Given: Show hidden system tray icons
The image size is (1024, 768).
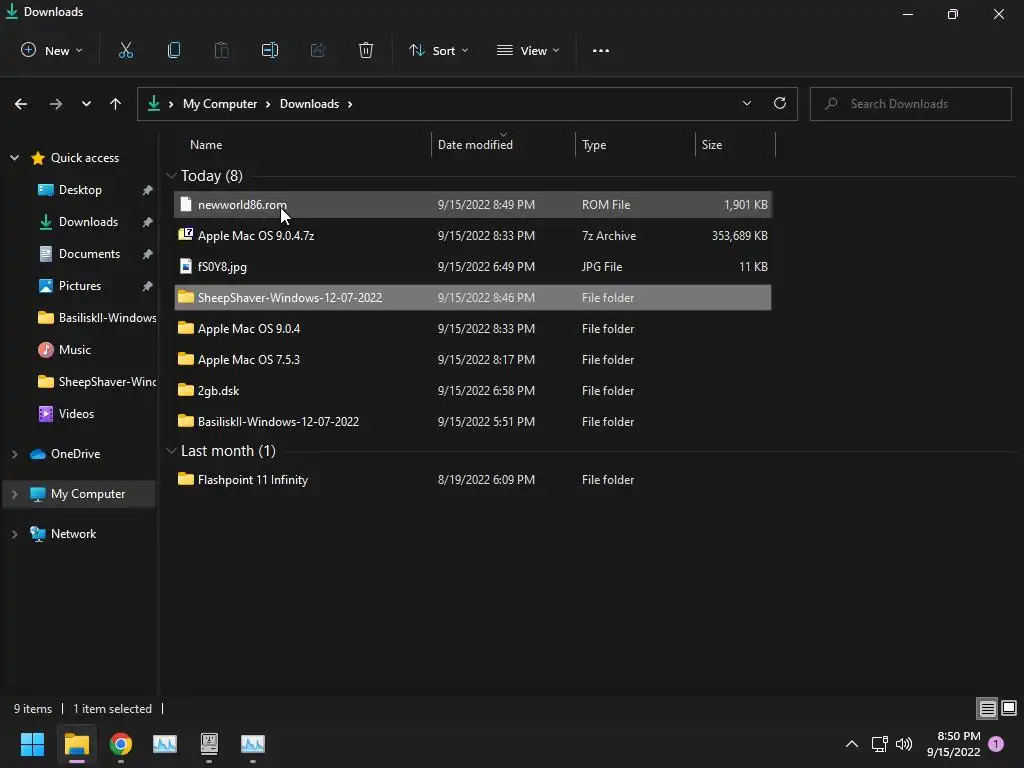Looking at the screenshot, I should [852, 744].
